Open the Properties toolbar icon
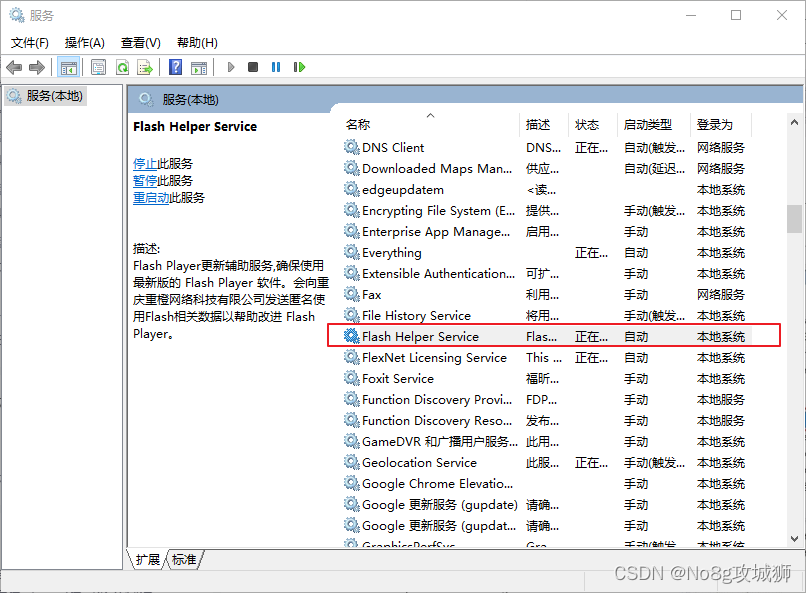 tap(98, 67)
